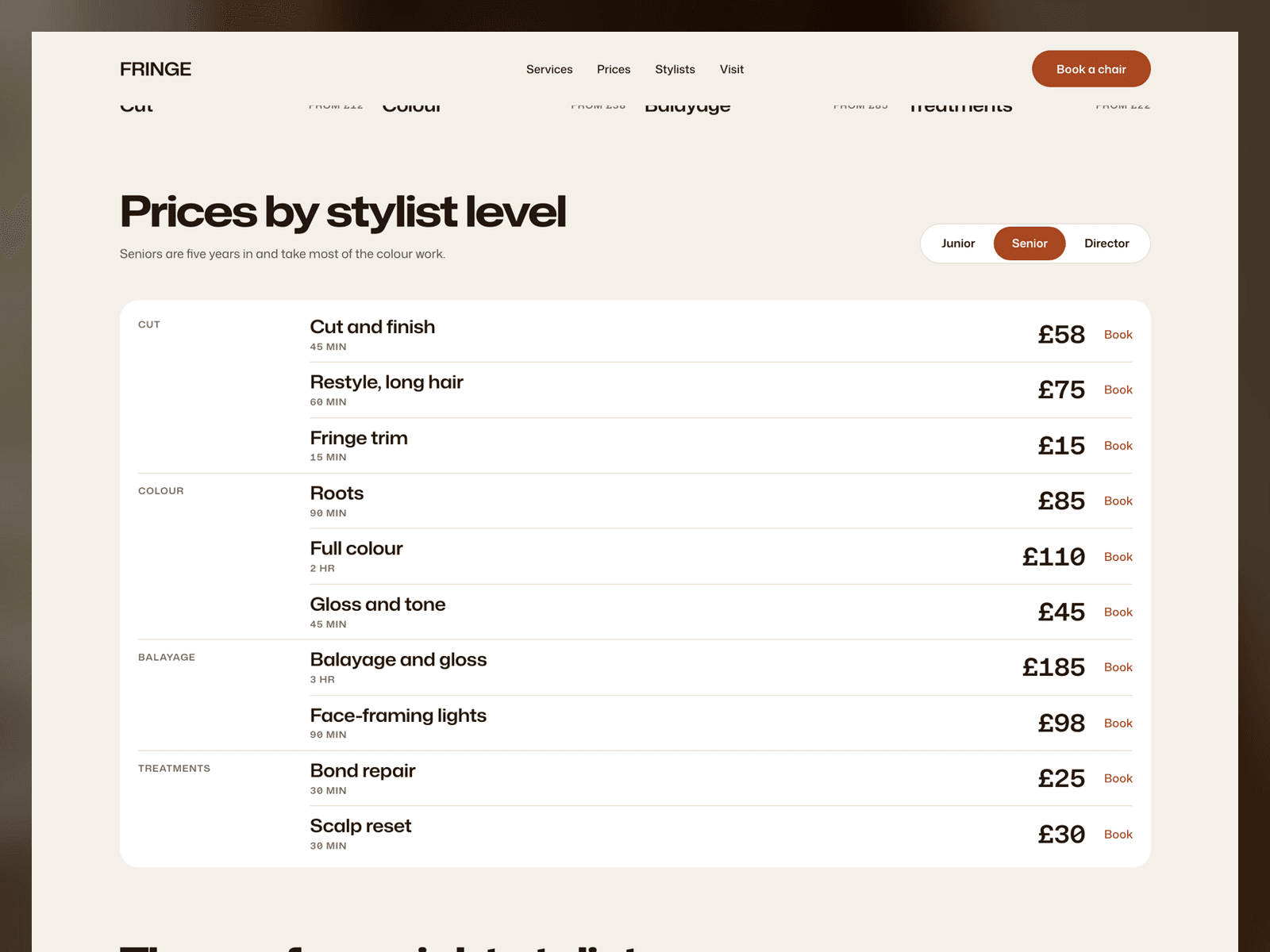
Task: Click the £30 price
Action: click(x=1061, y=834)
